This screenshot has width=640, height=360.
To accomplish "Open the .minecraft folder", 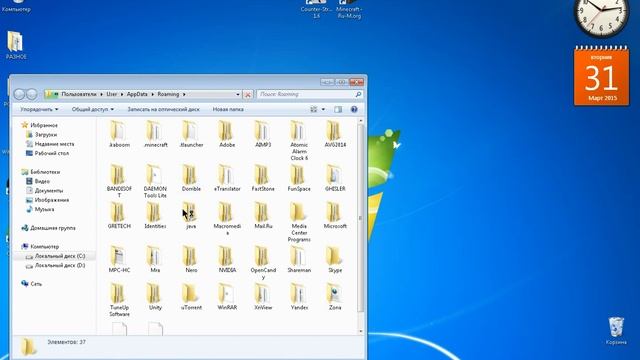I will (155, 134).
